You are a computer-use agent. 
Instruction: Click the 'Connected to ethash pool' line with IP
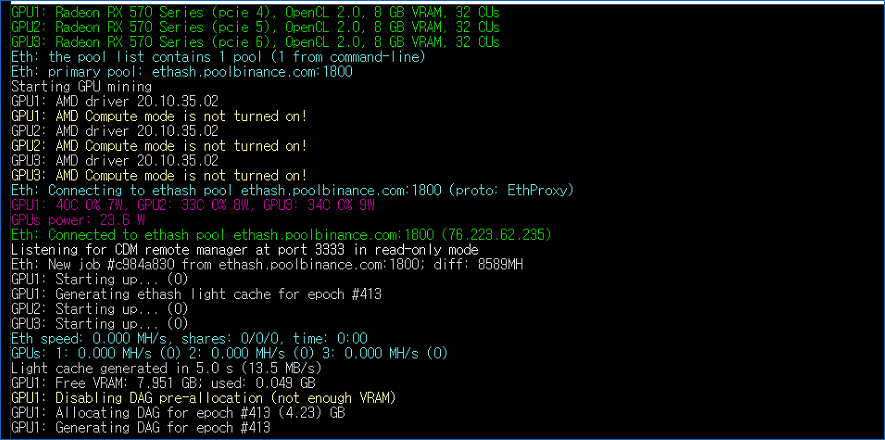[x=282, y=235]
